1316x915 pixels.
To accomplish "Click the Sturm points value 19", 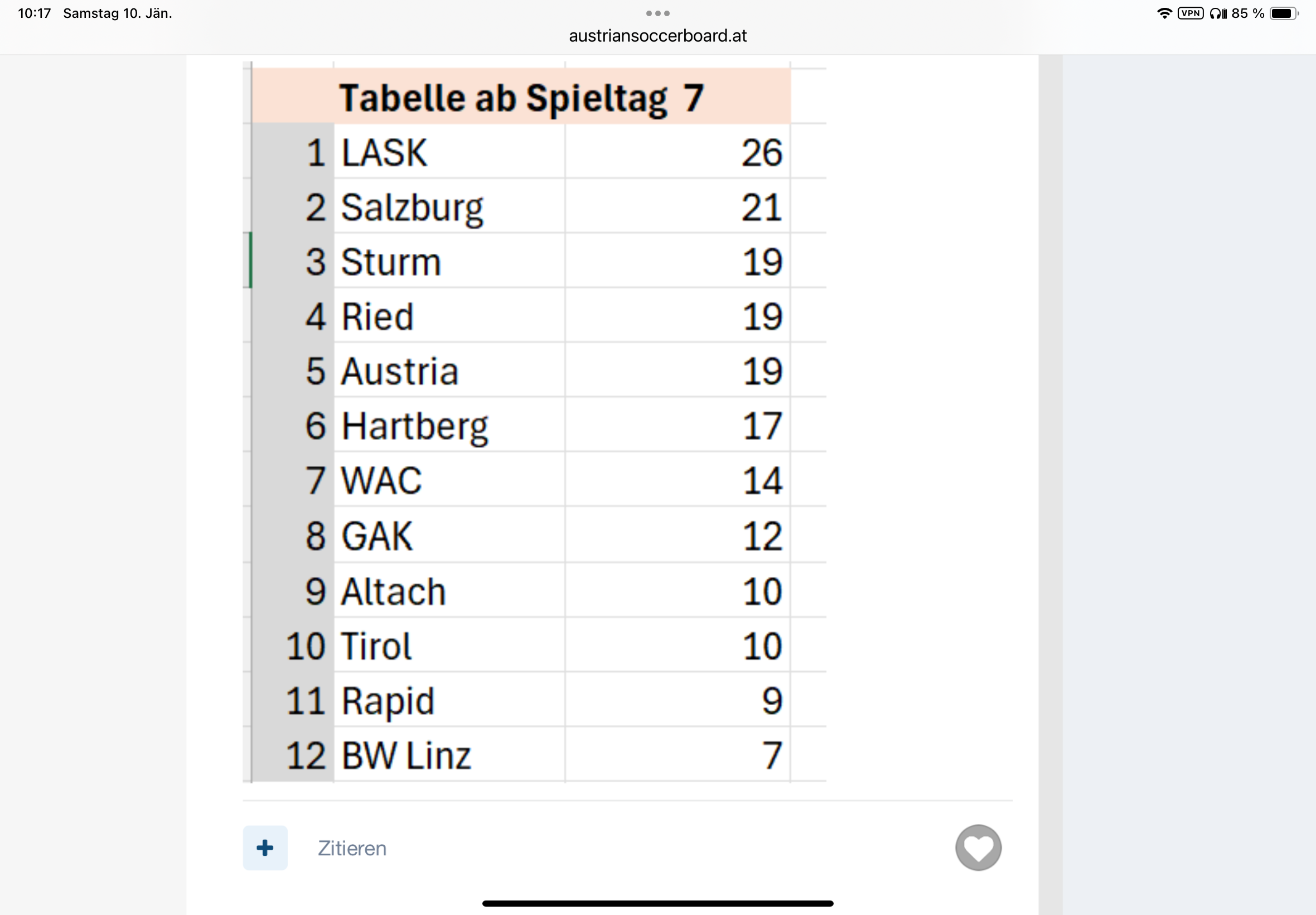I will [x=762, y=262].
